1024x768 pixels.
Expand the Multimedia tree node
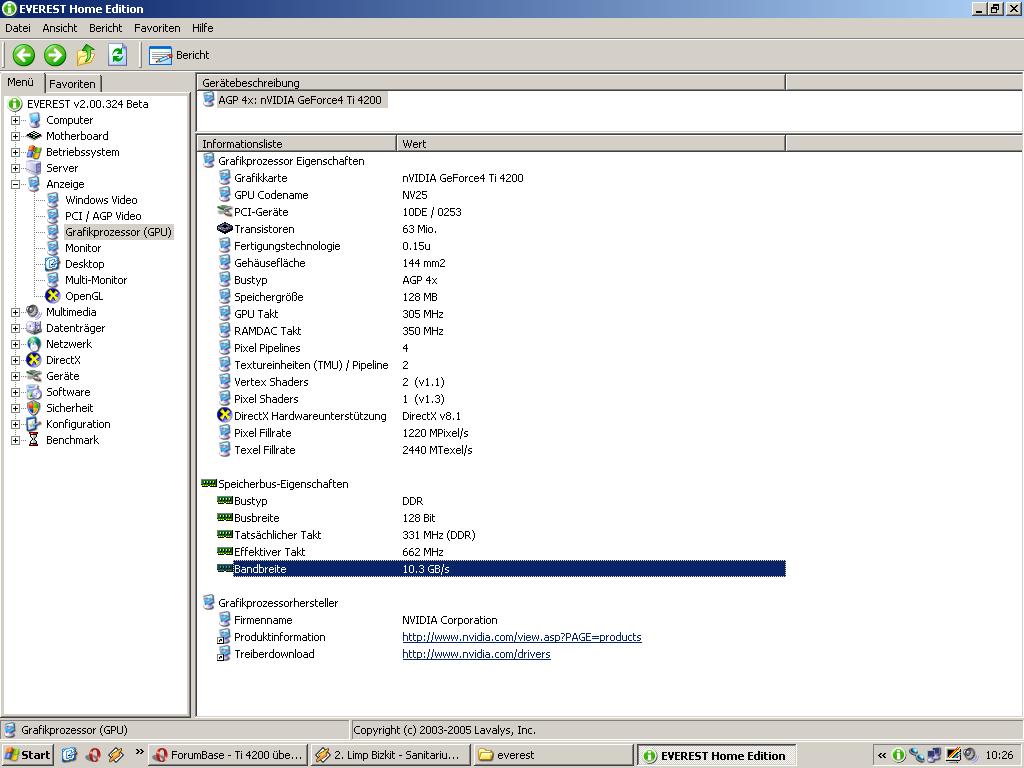coord(16,312)
